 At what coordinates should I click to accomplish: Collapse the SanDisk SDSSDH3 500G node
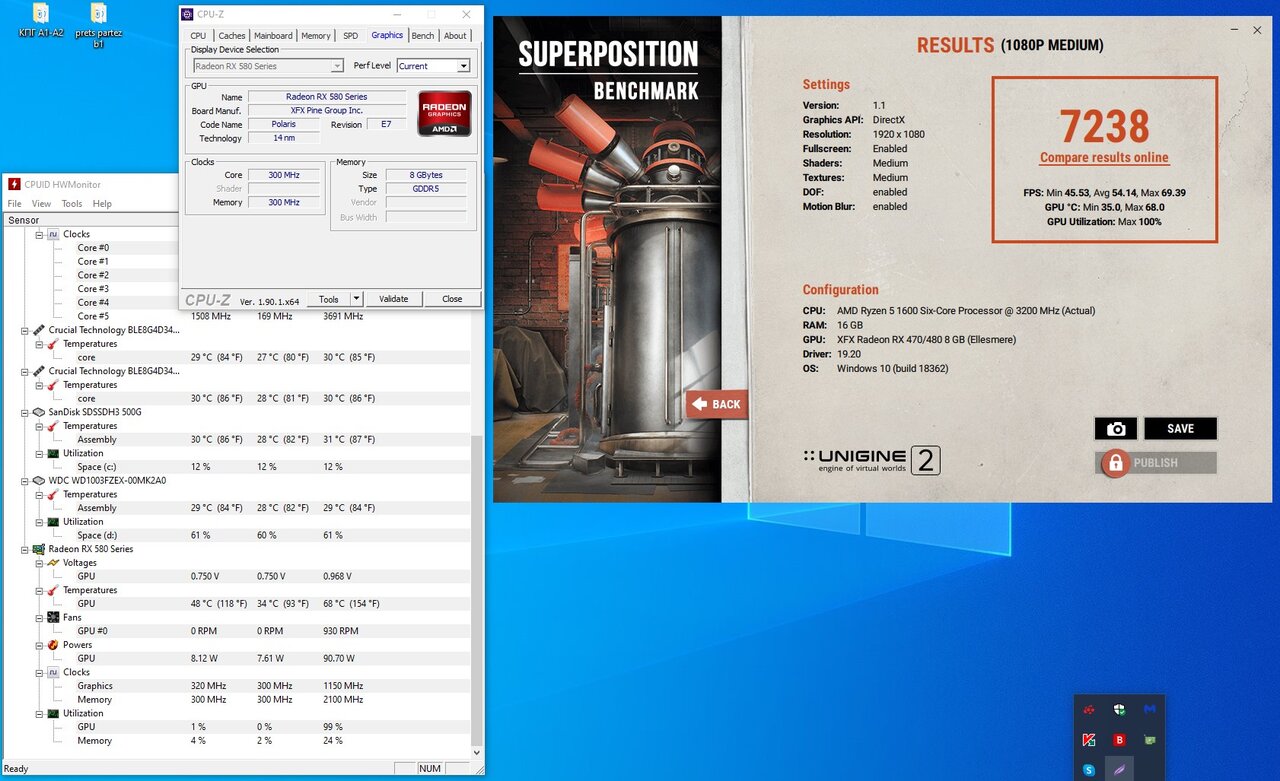[25, 412]
